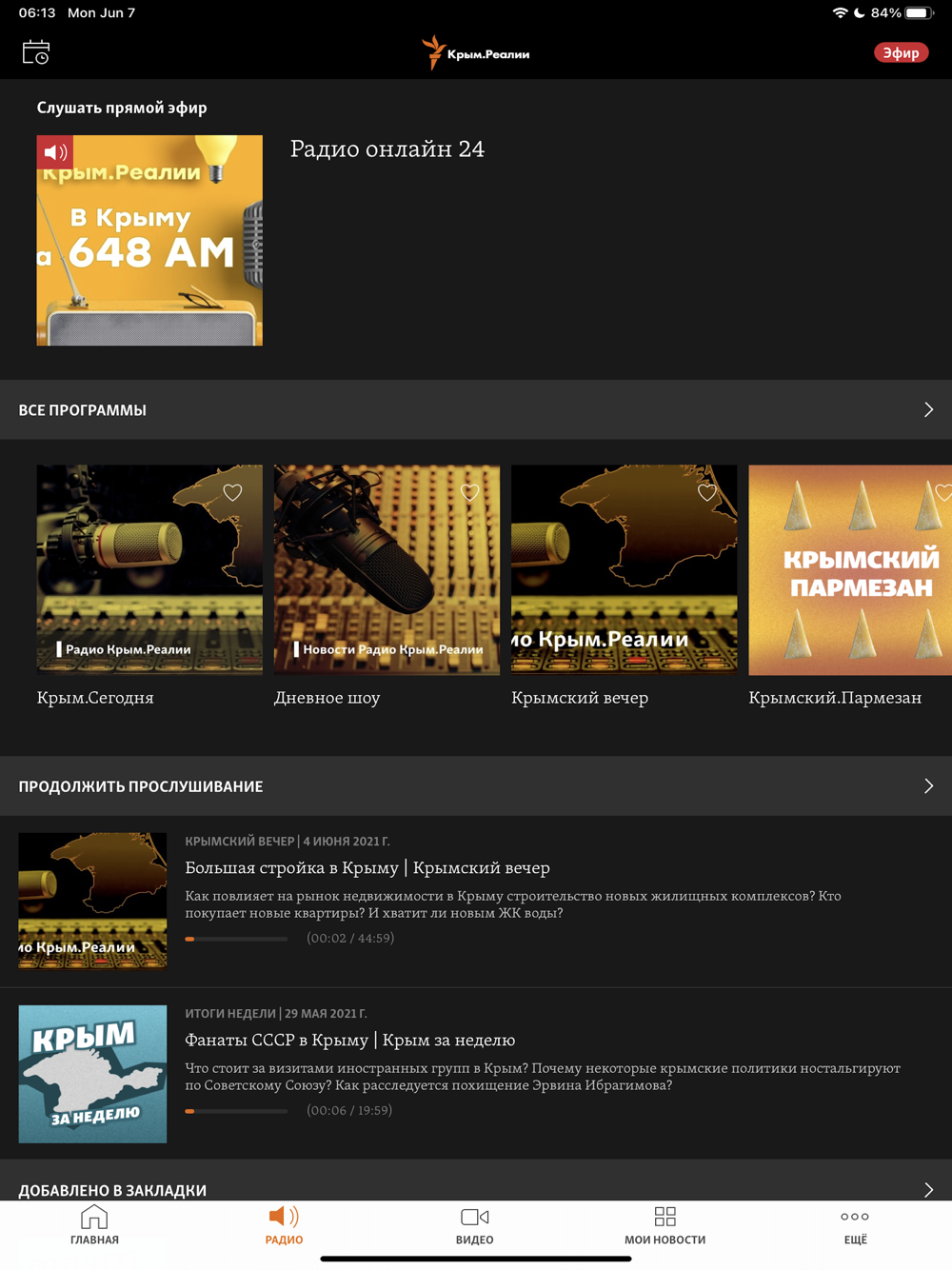Seek progress bar of Большая стройка episode
Viewport: 952px width, 1270px height.
[236, 939]
